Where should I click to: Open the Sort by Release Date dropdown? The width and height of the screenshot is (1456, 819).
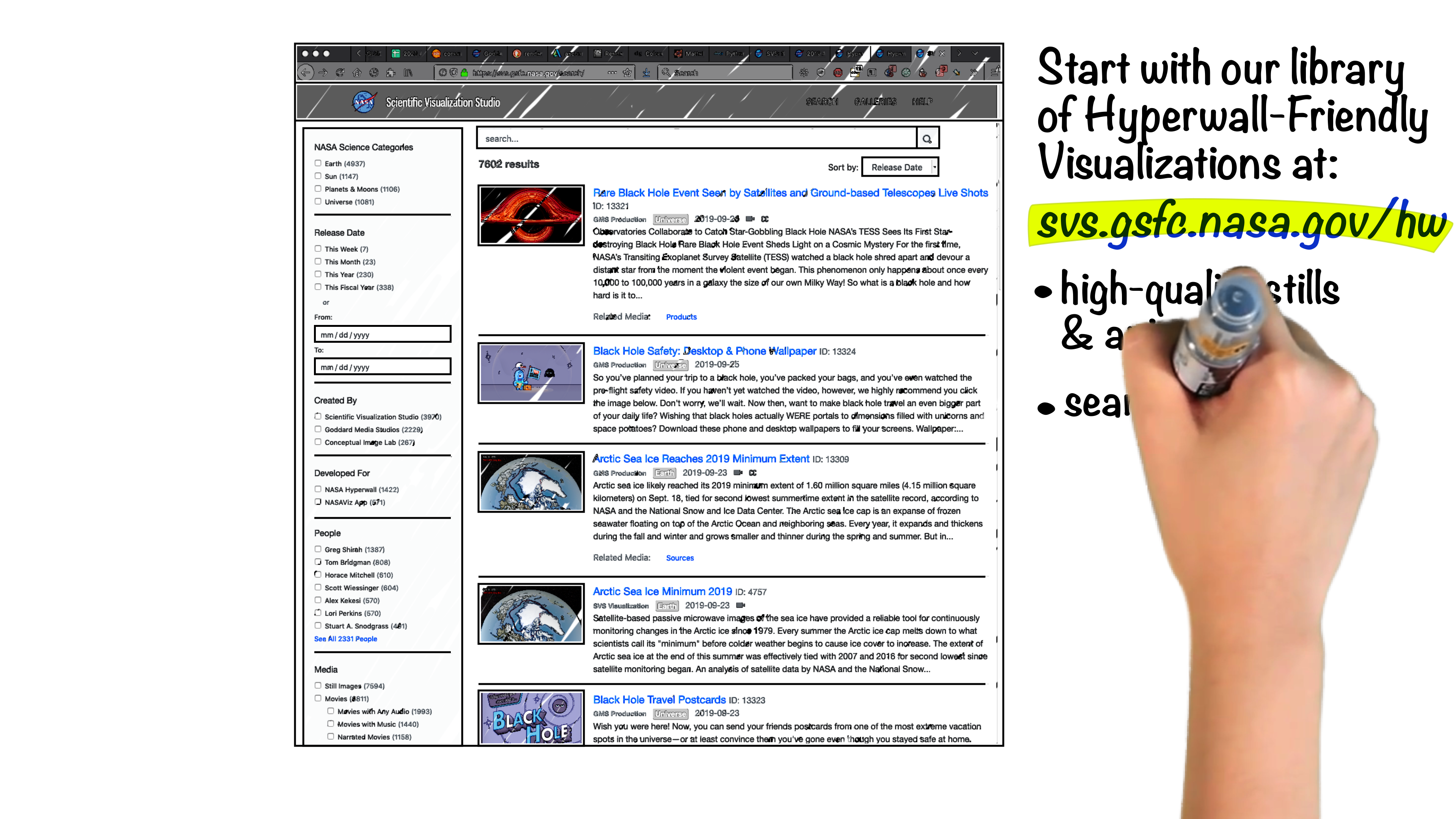point(901,167)
